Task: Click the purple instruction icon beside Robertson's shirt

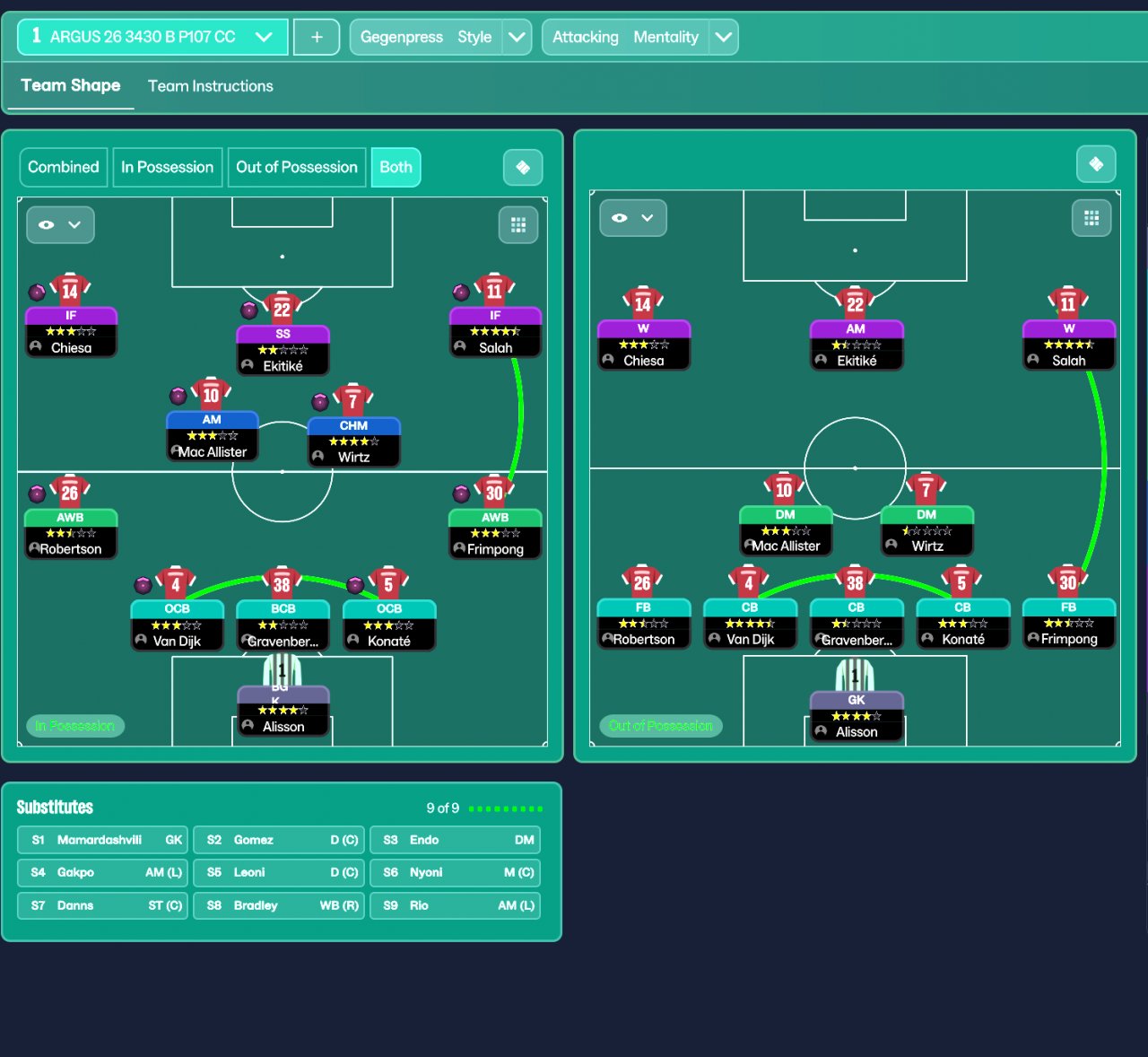Action: tap(37, 494)
